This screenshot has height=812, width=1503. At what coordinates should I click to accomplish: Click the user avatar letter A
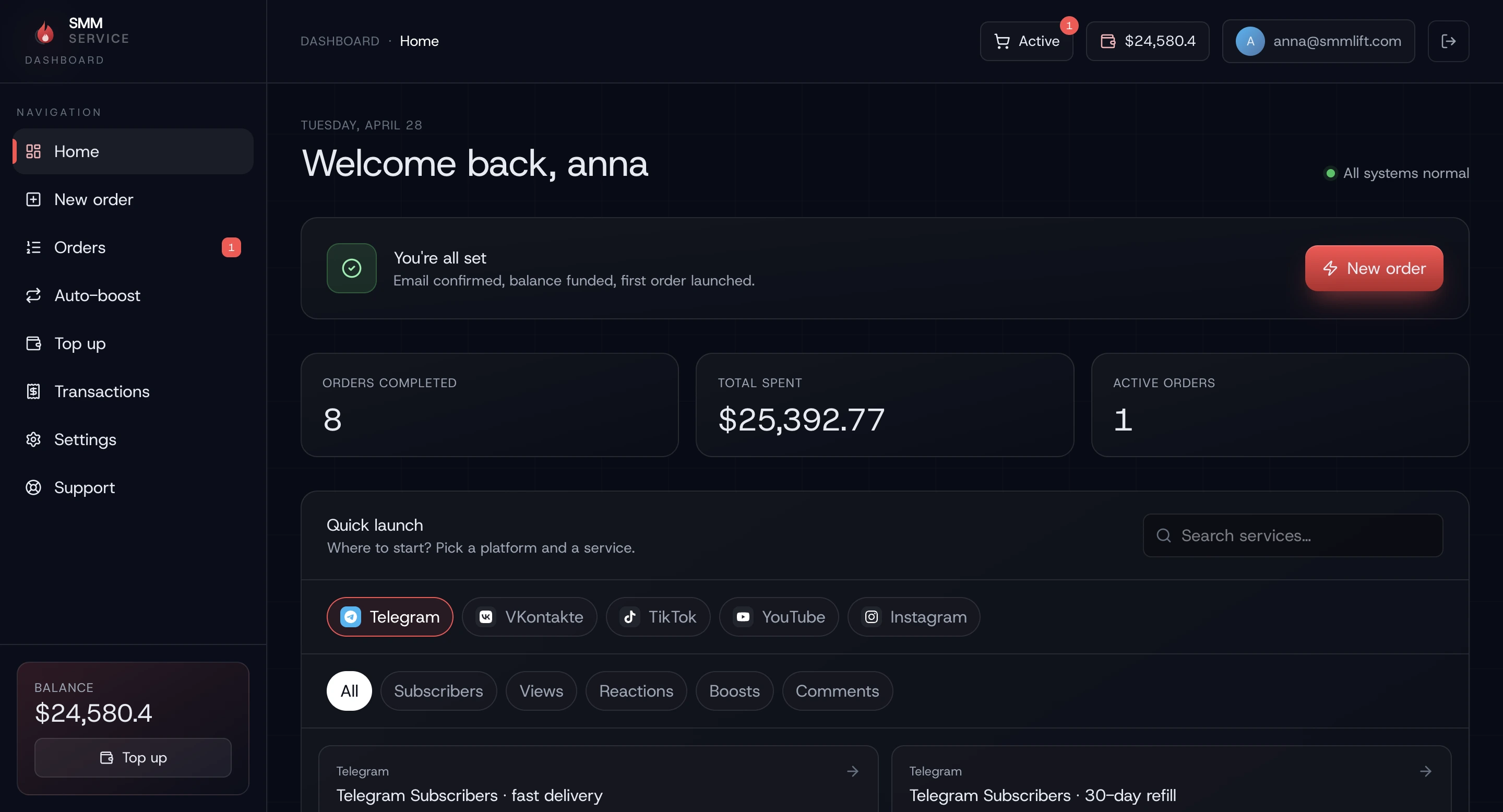pos(1250,41)
